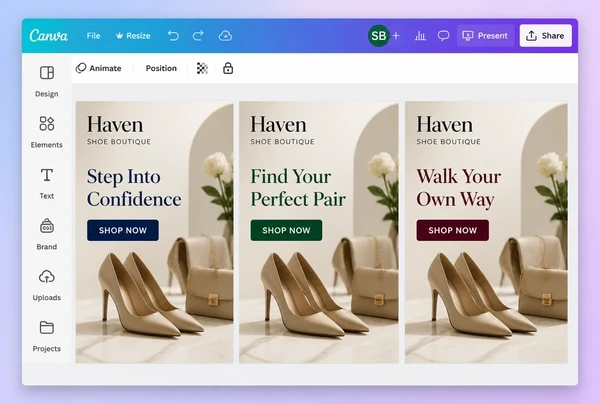600x404 pixels.
Task: Select SHOE BOUTIQUE text in maroon design
Action: [x=448, y=142]
